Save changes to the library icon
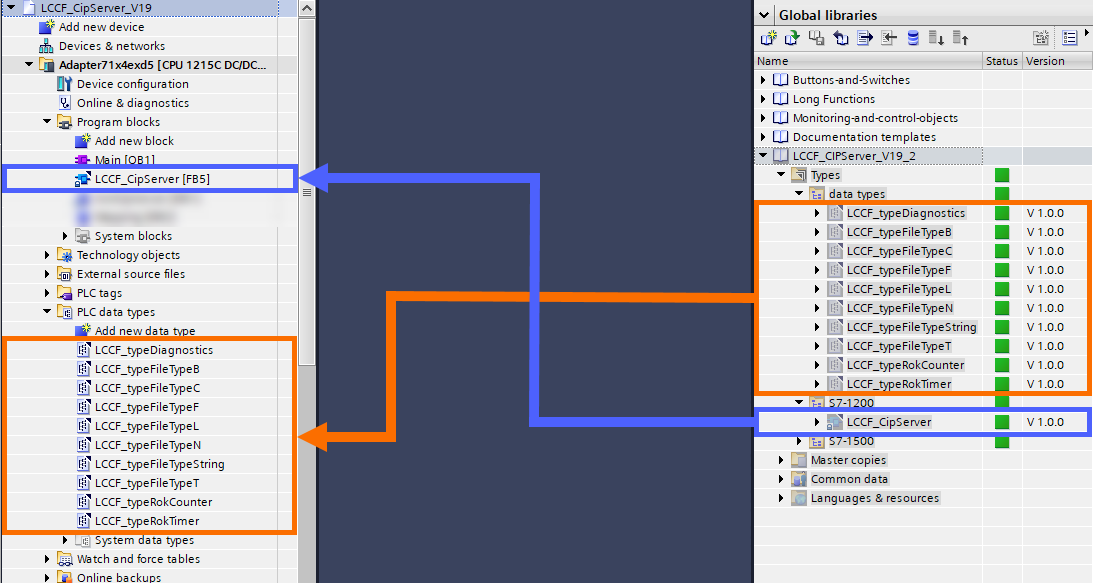The height and width of the screenshot is (583, 1093). pyautogui.click(x=816, y=38)
